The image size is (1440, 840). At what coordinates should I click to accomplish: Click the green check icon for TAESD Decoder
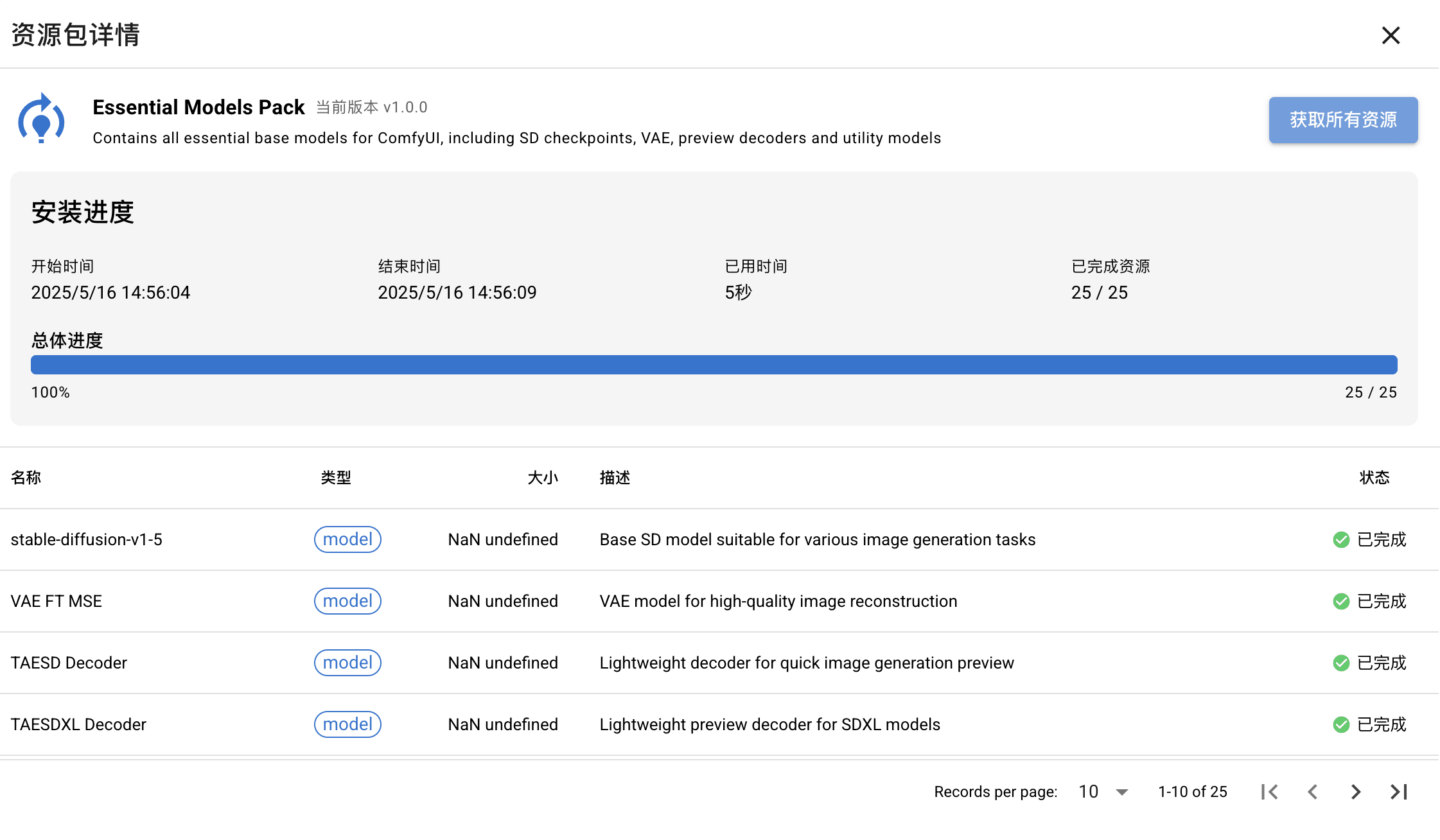[1341, 663]
